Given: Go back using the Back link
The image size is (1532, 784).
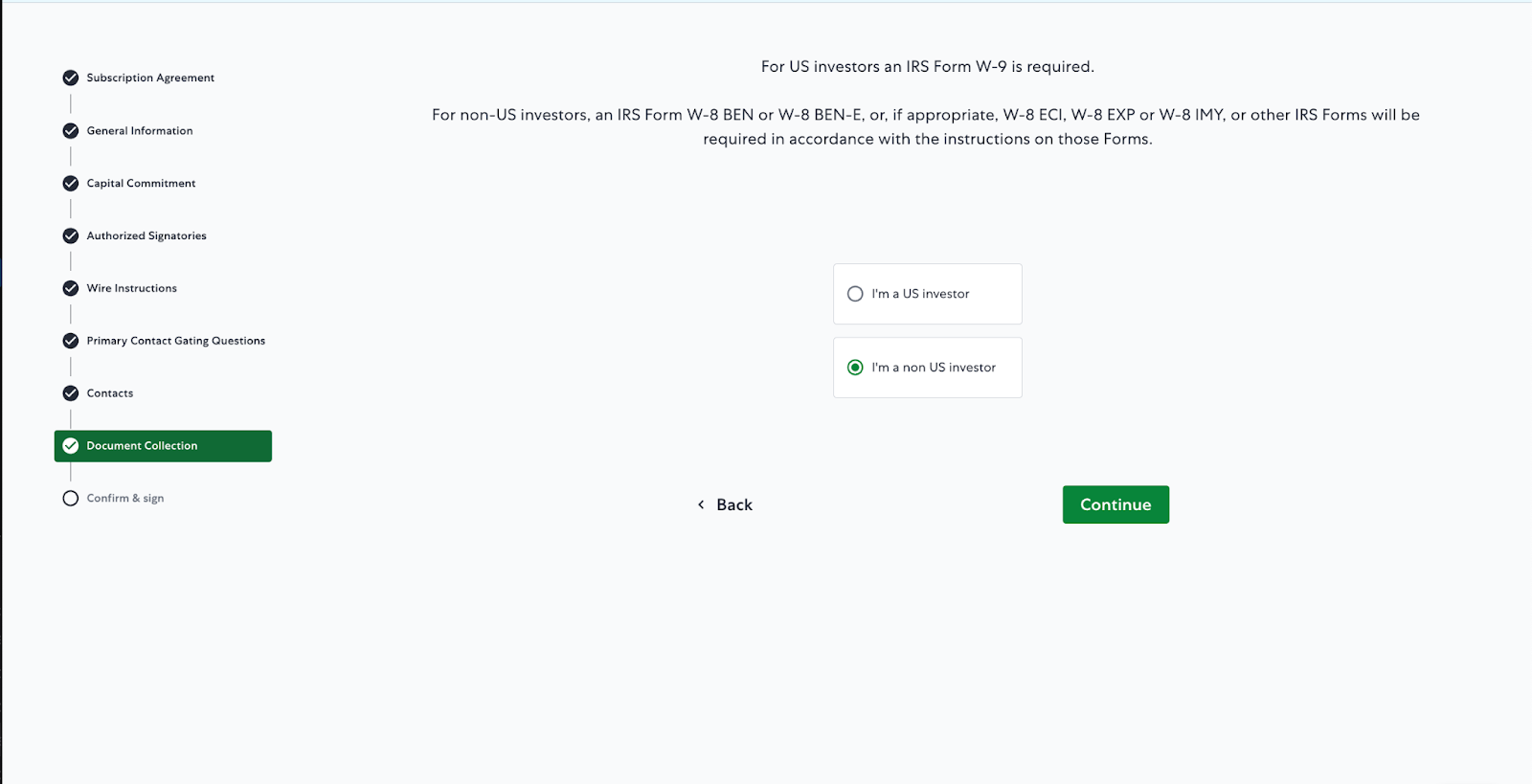Looking at the screenshot, I should tap(734, 504).
